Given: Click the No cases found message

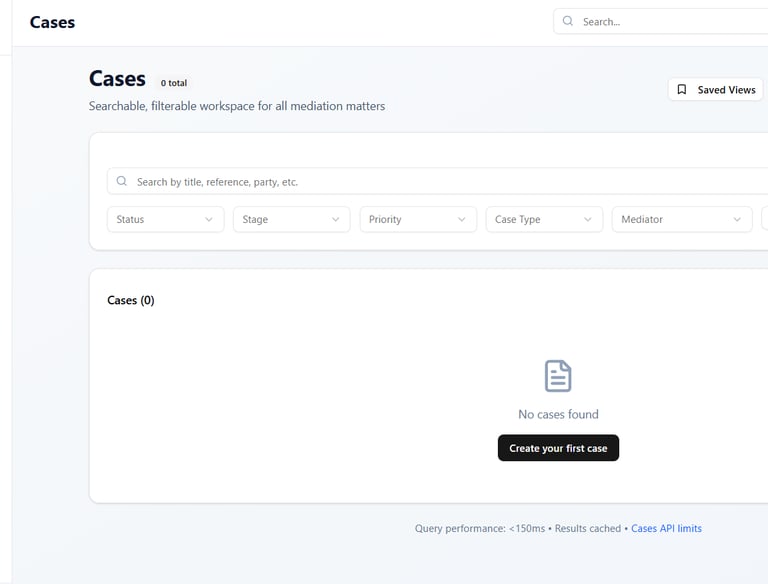Looking at the screenshot, I should click(558, 414).
